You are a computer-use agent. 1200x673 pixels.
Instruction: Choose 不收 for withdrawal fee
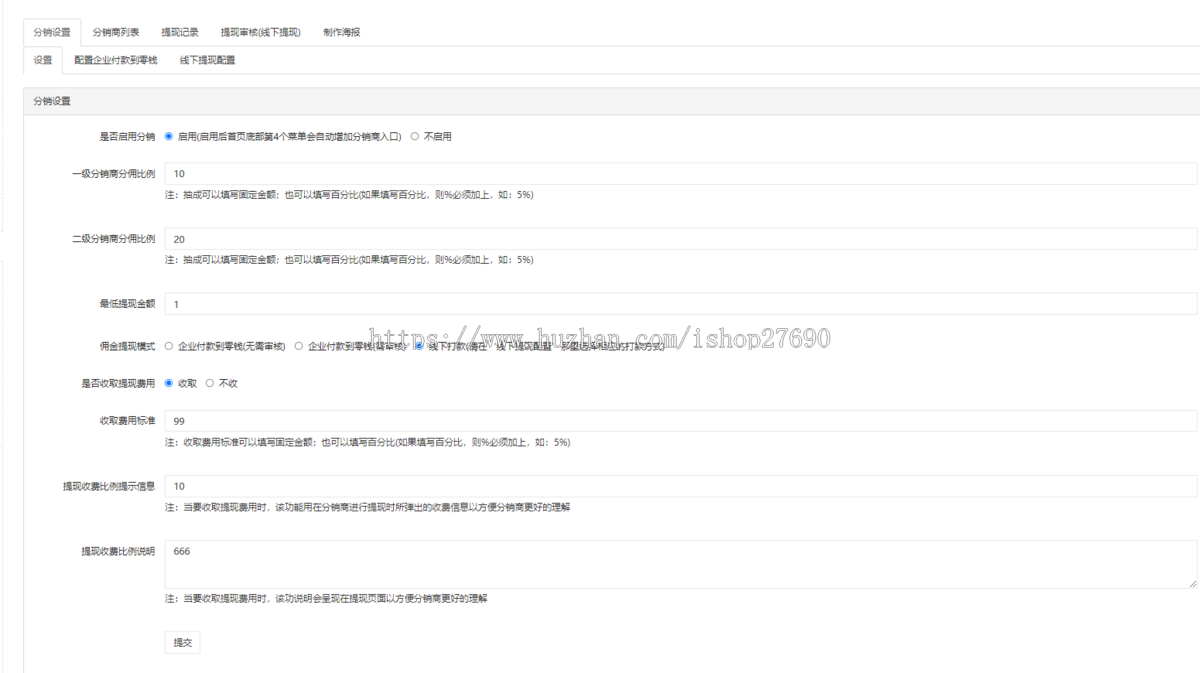click(210, 383)
